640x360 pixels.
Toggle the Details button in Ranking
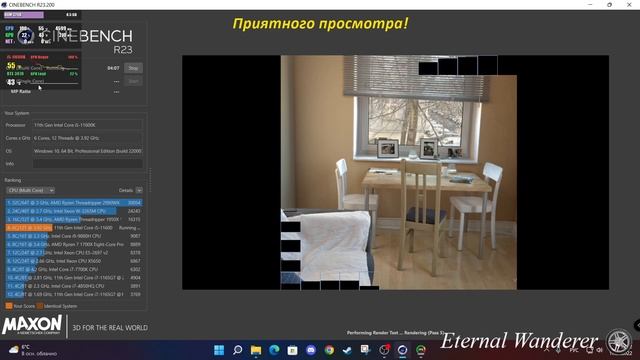coord(139,190)
